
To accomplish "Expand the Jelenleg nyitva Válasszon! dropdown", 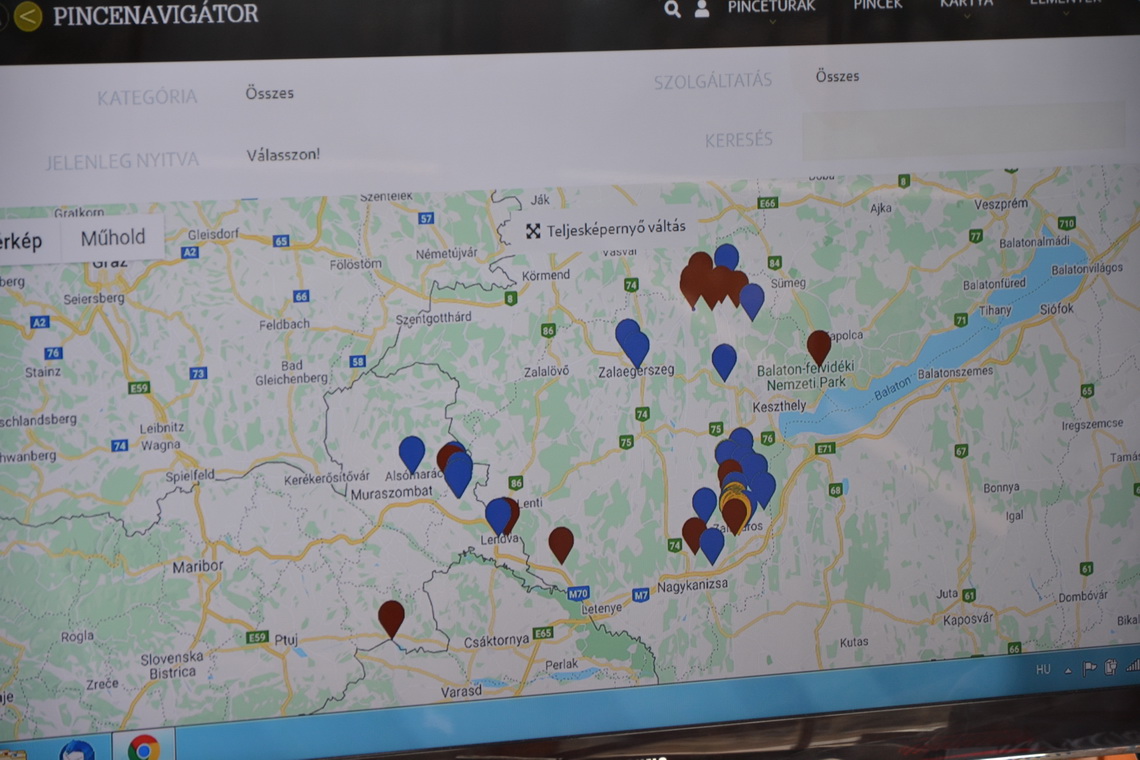I will click(283, 155).
